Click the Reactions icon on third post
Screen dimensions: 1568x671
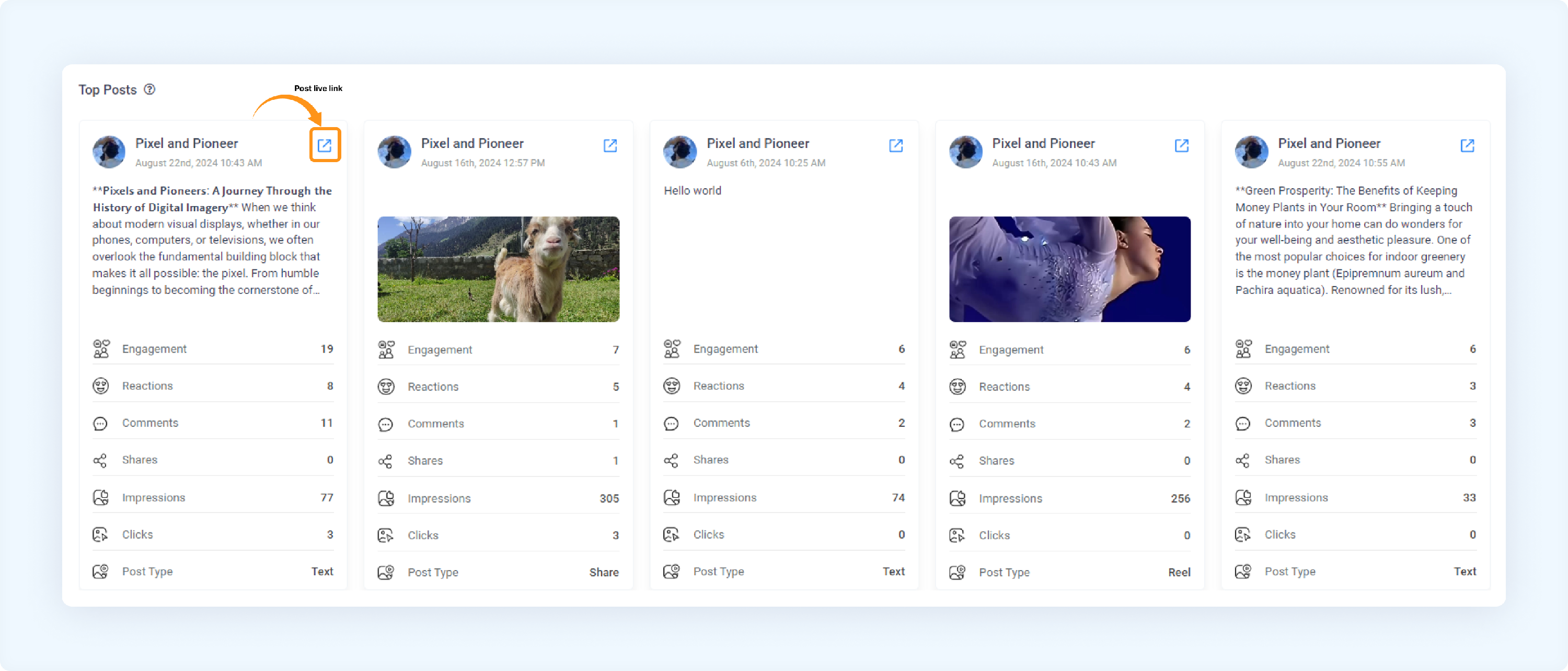coord(673,385)
